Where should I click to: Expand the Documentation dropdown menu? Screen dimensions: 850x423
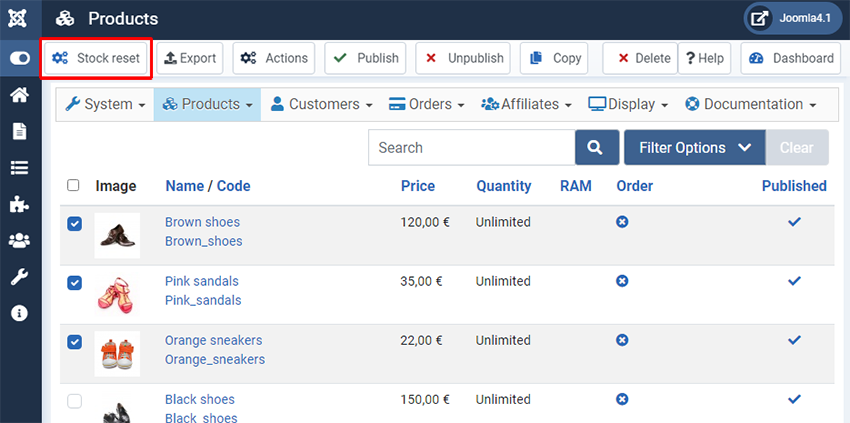pos(750,104)
